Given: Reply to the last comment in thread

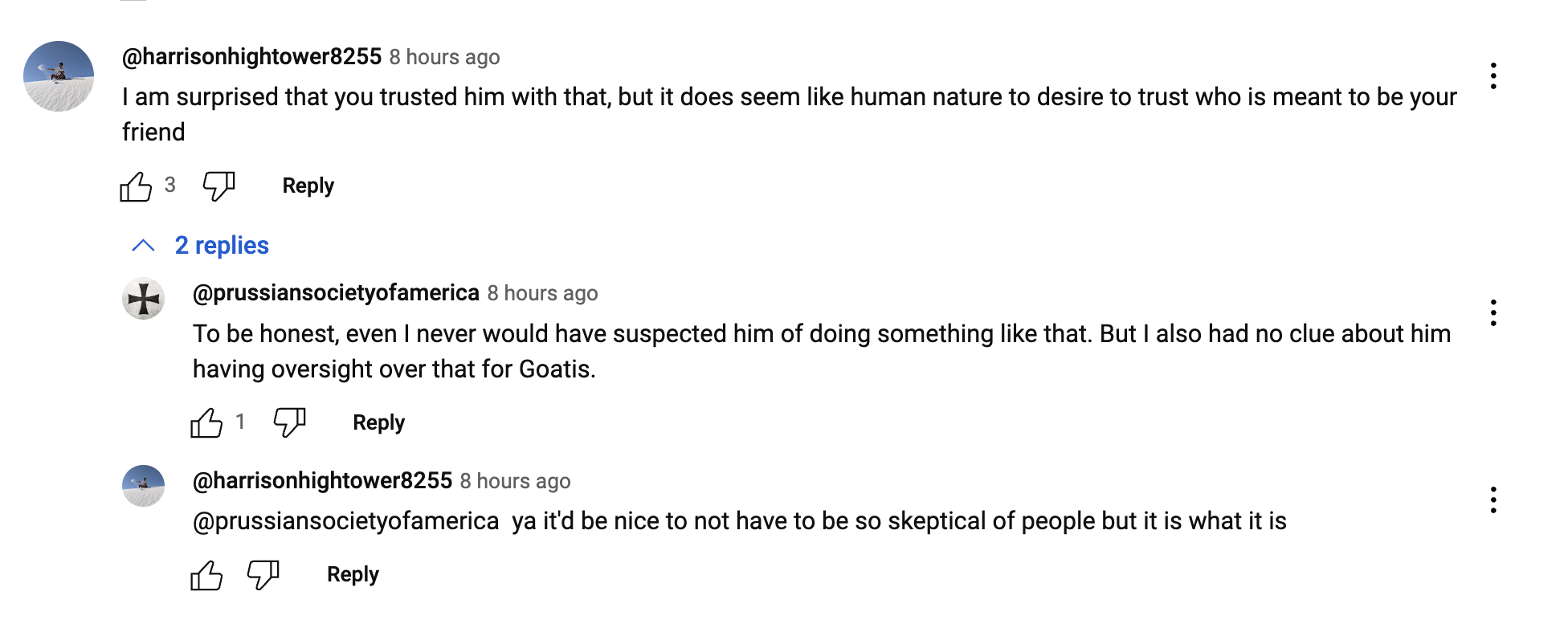Looking at the screenshot, I should coord(353,575).
